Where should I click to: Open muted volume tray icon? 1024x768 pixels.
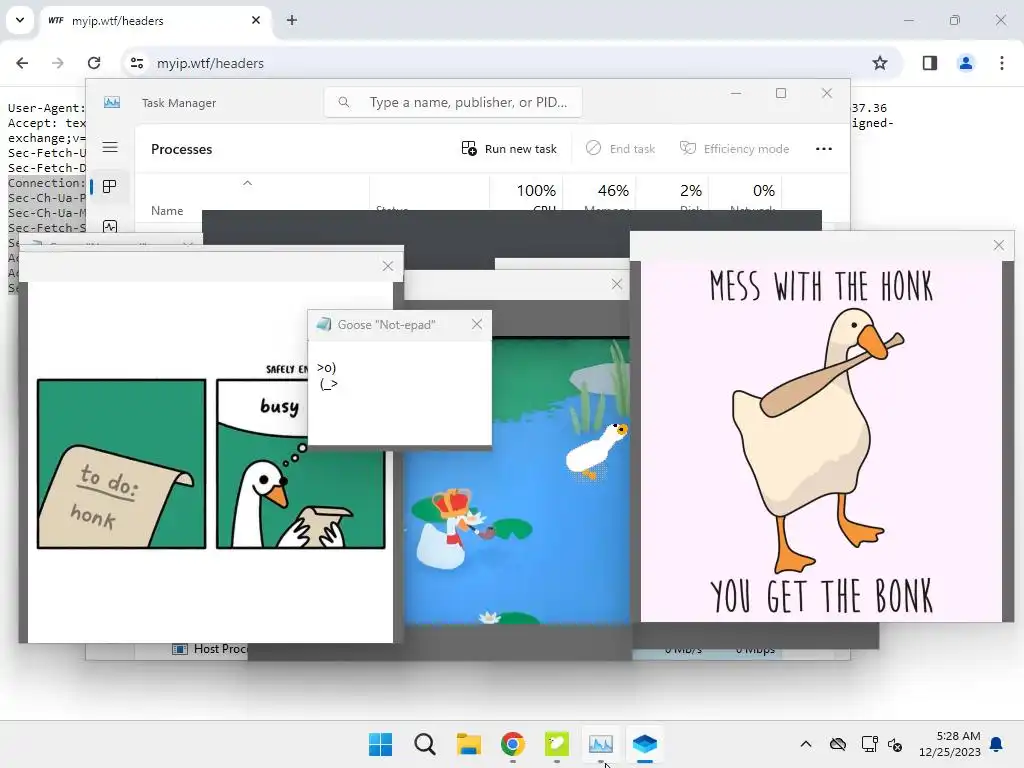[x=895, y=744]
